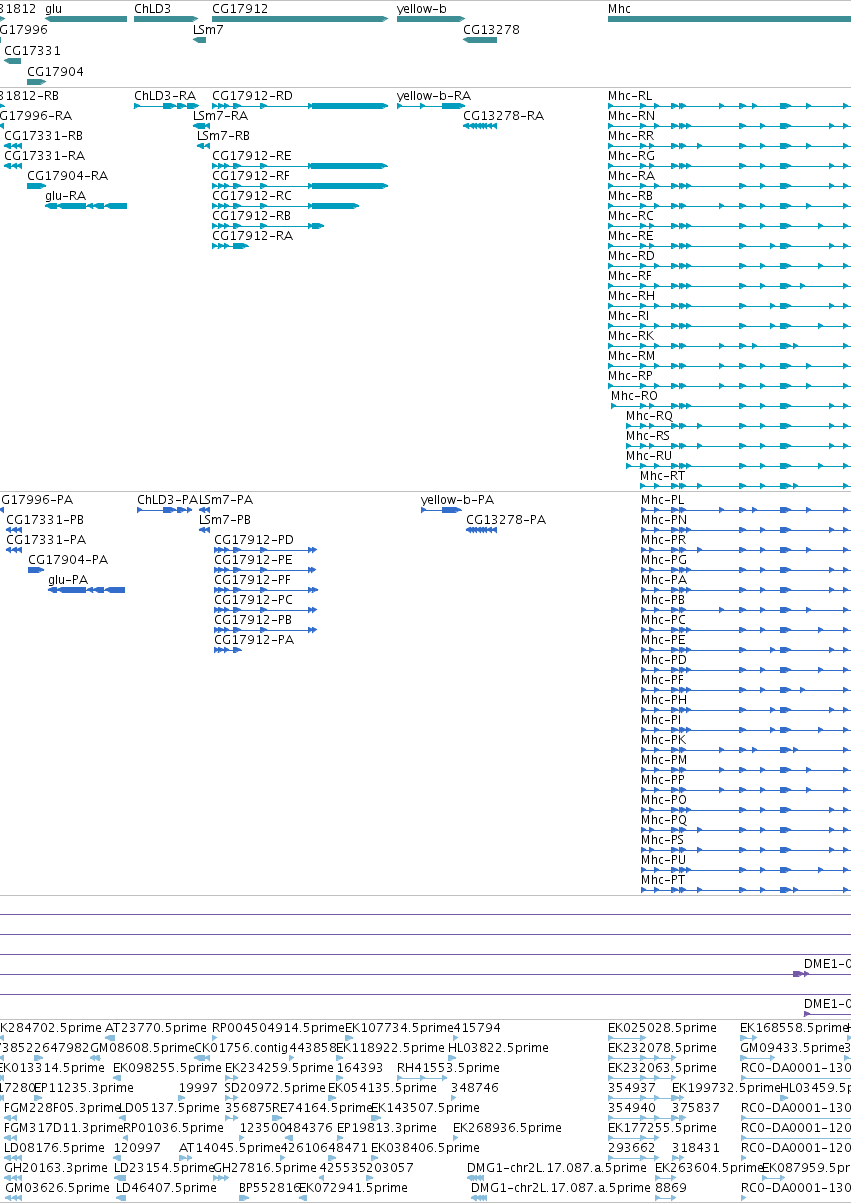
Task: Open EST EK263604.5prime
Action: [x=709, y=1168]
